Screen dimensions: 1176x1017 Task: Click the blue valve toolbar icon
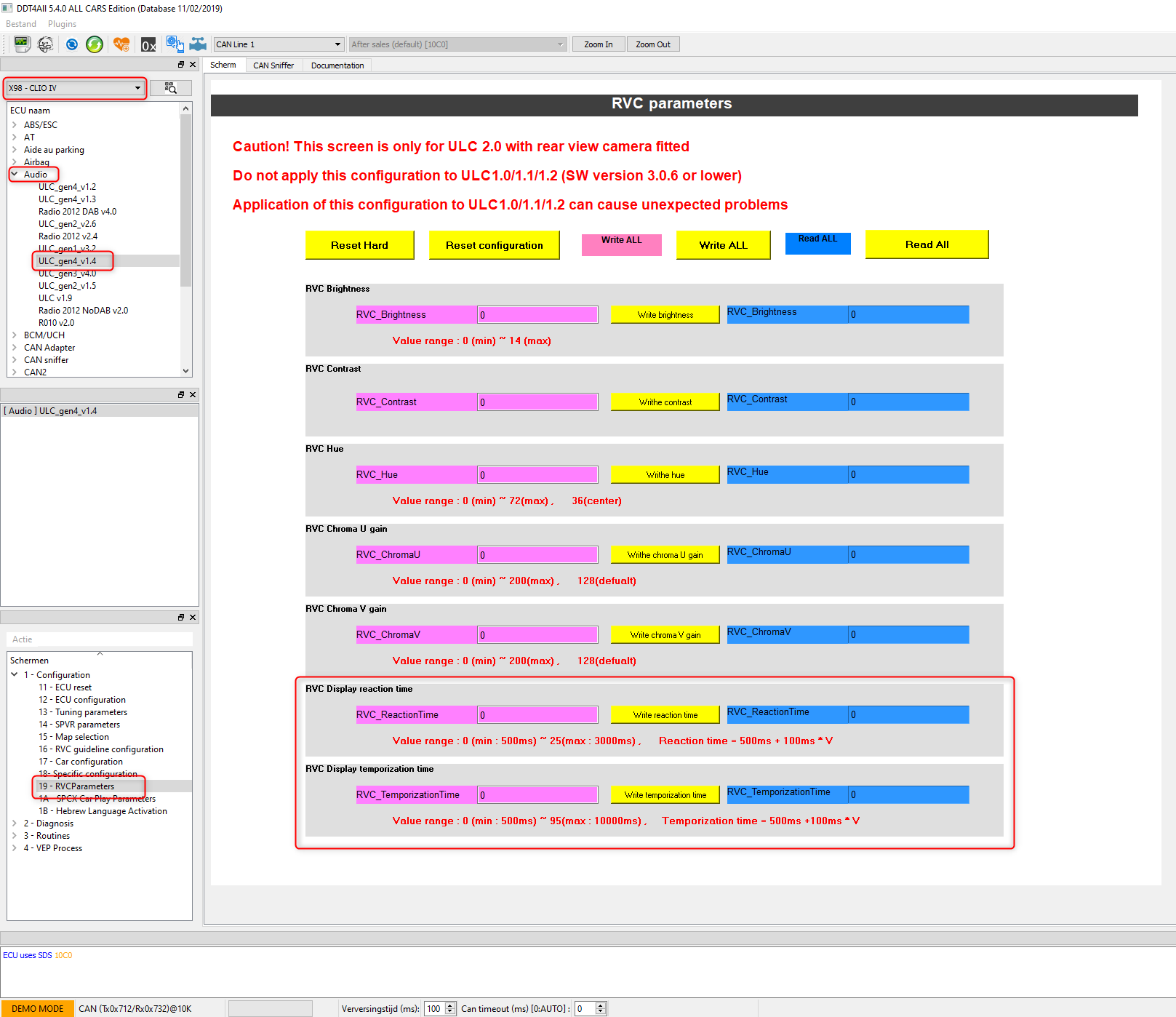198,44
